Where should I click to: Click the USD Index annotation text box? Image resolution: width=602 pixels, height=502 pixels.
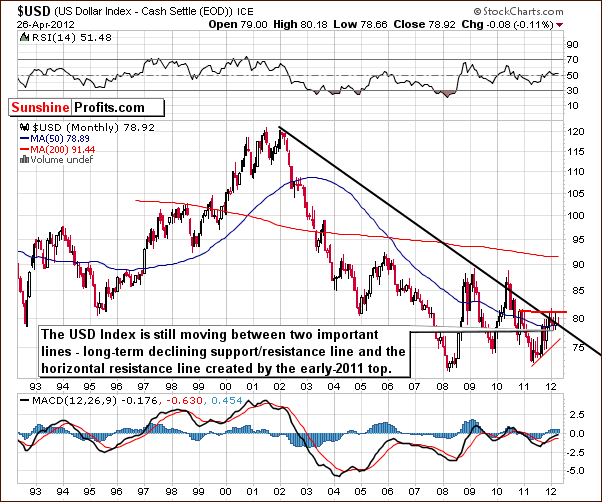pos(224,352)
